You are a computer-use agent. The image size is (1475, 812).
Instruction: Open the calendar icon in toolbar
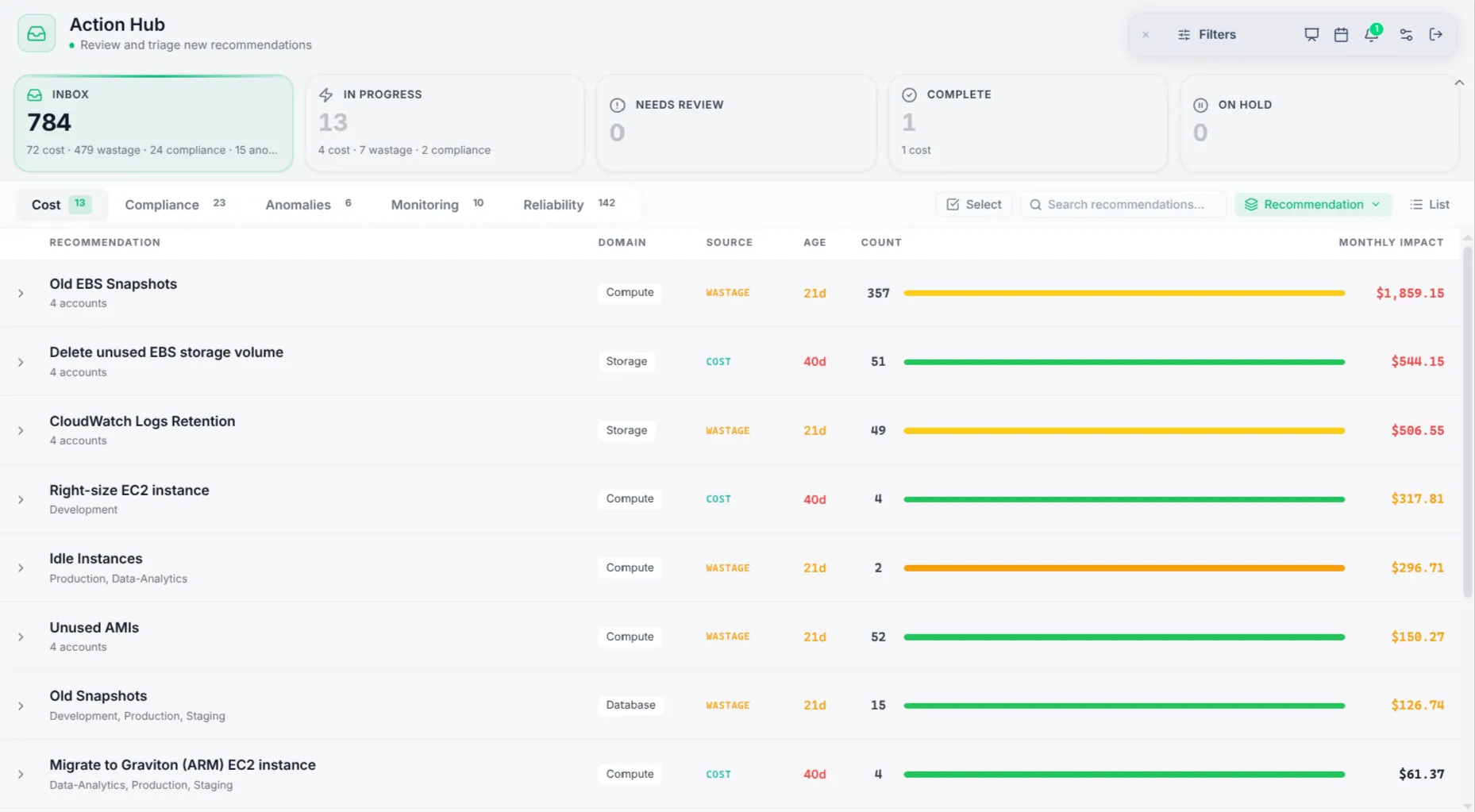pyautogui.click(x=1341, y=35)
